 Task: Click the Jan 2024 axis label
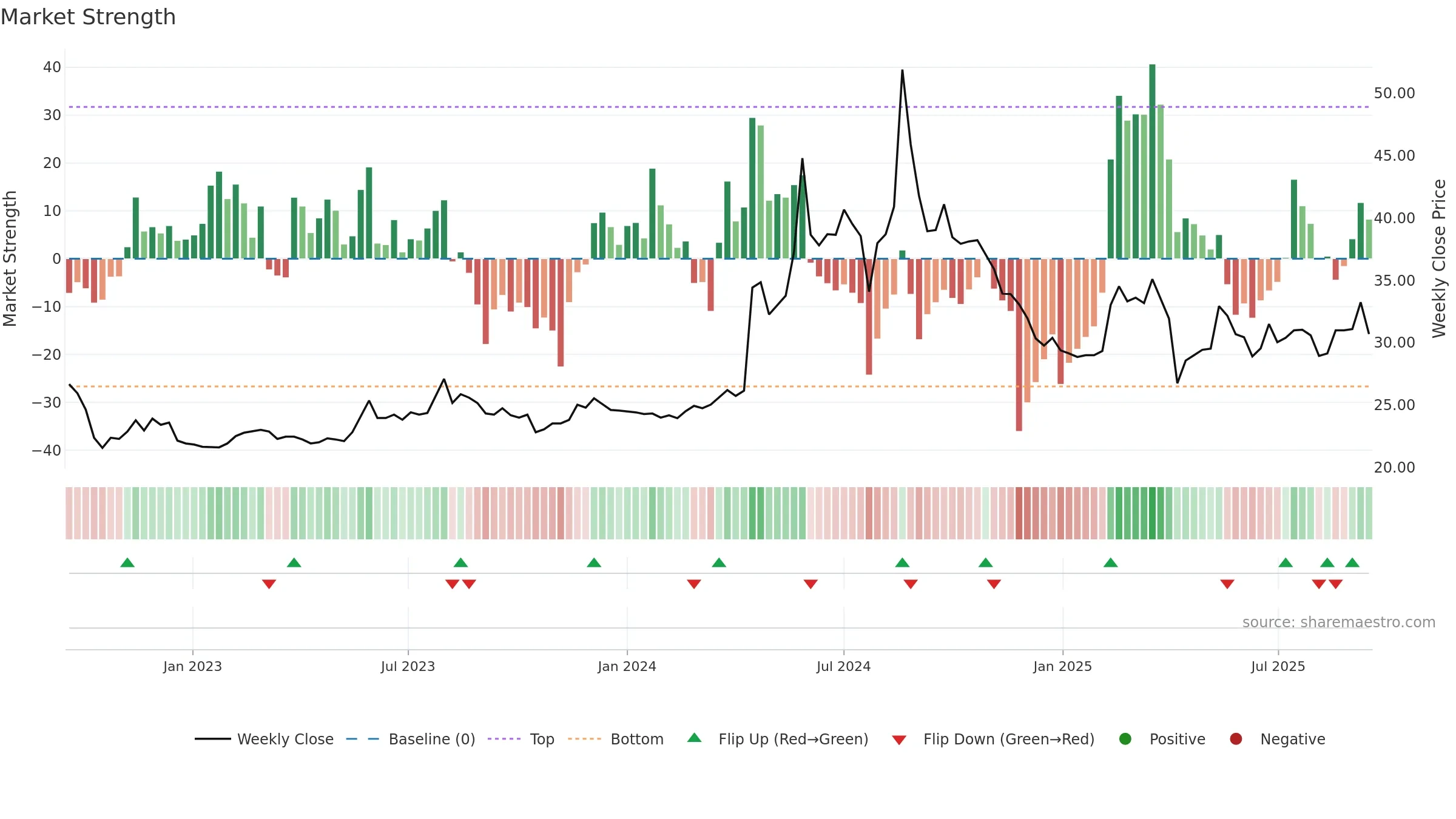tap(627, 666)
